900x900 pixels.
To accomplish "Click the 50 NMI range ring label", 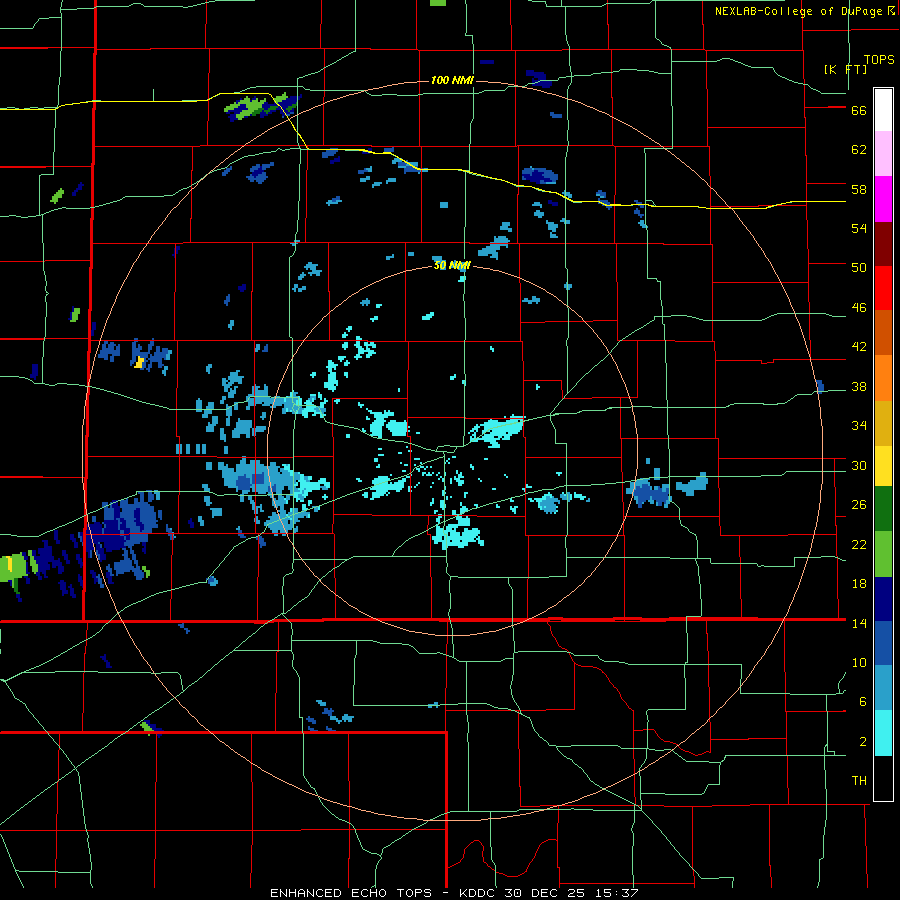I will [452, 265].
